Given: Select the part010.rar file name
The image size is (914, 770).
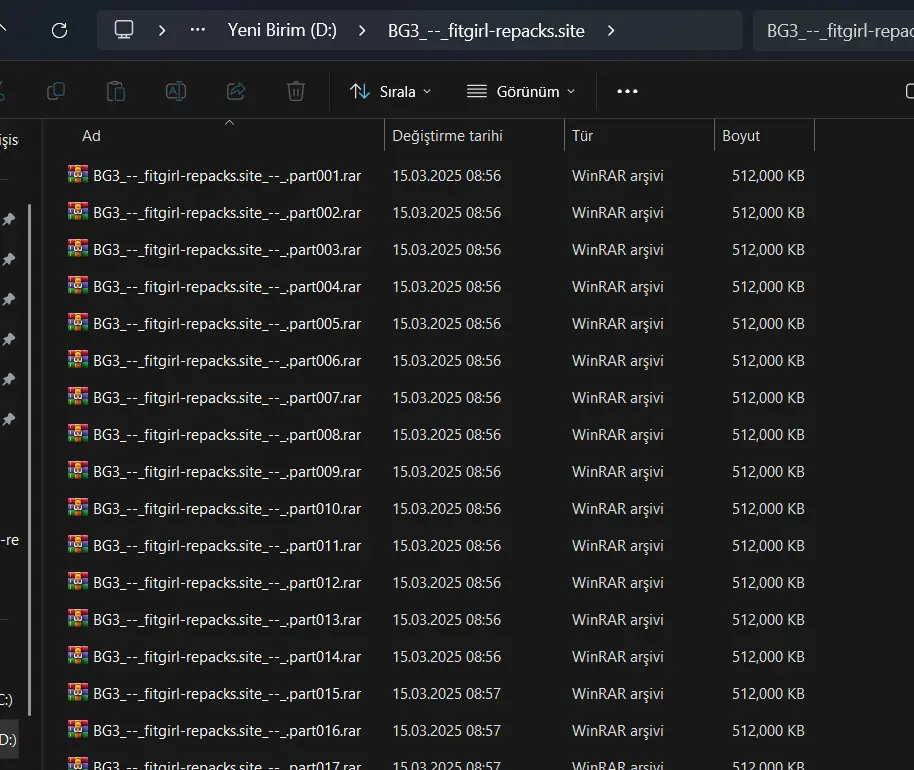Looking at the screenshot, I should pyautogui.click(x=227, y=509).
